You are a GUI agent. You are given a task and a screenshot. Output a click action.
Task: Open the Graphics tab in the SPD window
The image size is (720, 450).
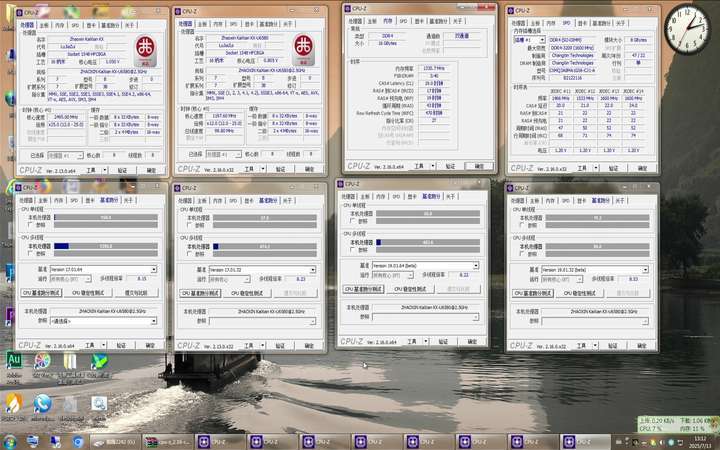(x=582, y=22)
